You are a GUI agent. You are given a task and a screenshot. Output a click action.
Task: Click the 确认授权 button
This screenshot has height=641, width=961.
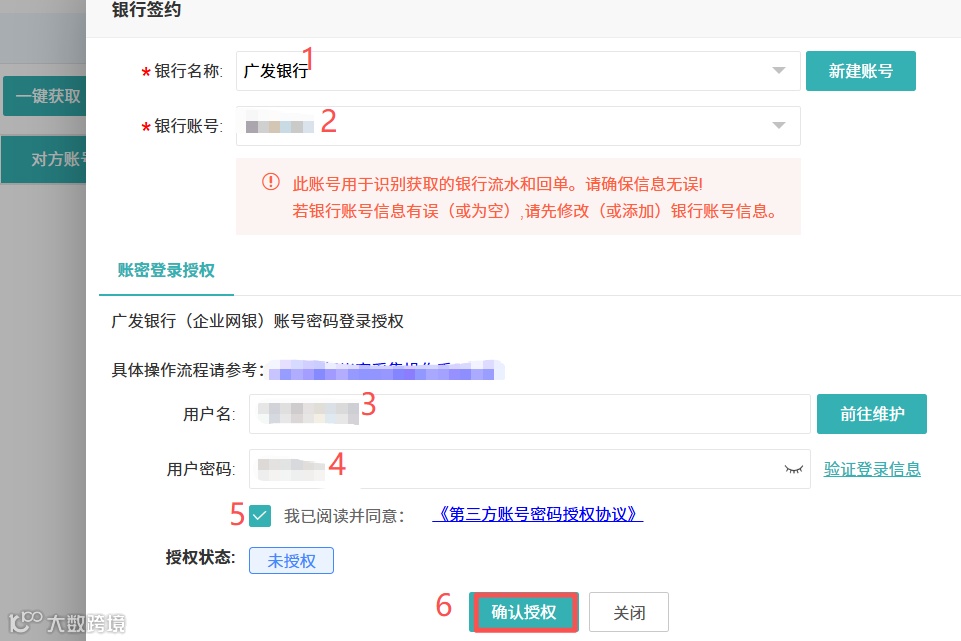pyautogui.click(x=523, y=612)
